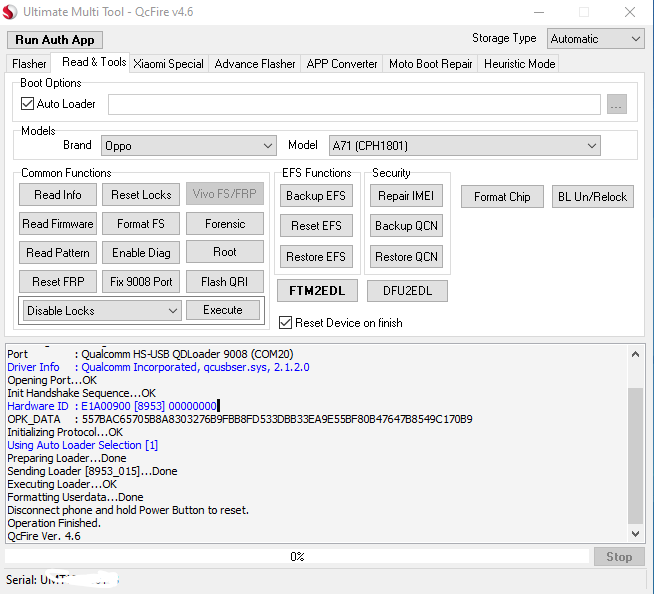Click the Read Info button

[58, 195]
